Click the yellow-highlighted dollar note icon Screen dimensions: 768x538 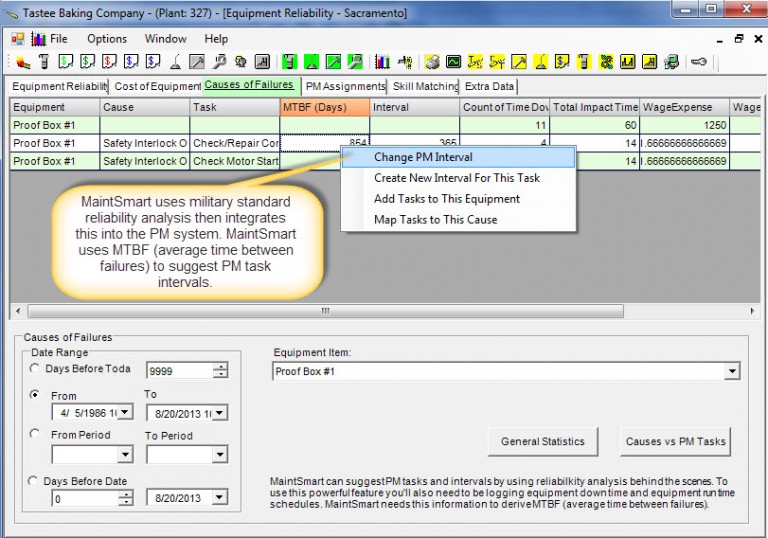[x=562, y=62]
